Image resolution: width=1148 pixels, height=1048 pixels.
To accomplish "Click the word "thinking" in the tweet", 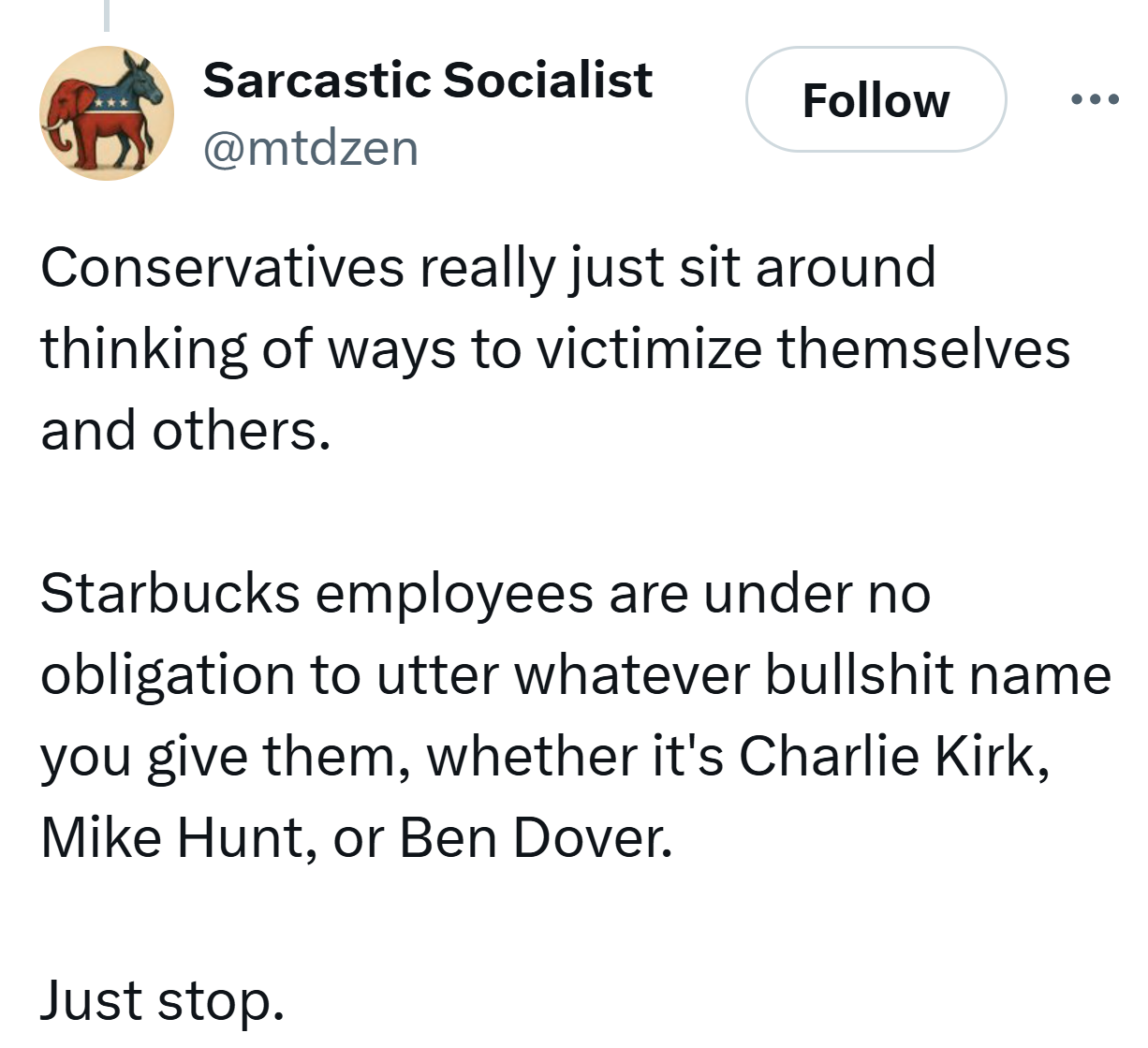I will click(x=143, y=348).
